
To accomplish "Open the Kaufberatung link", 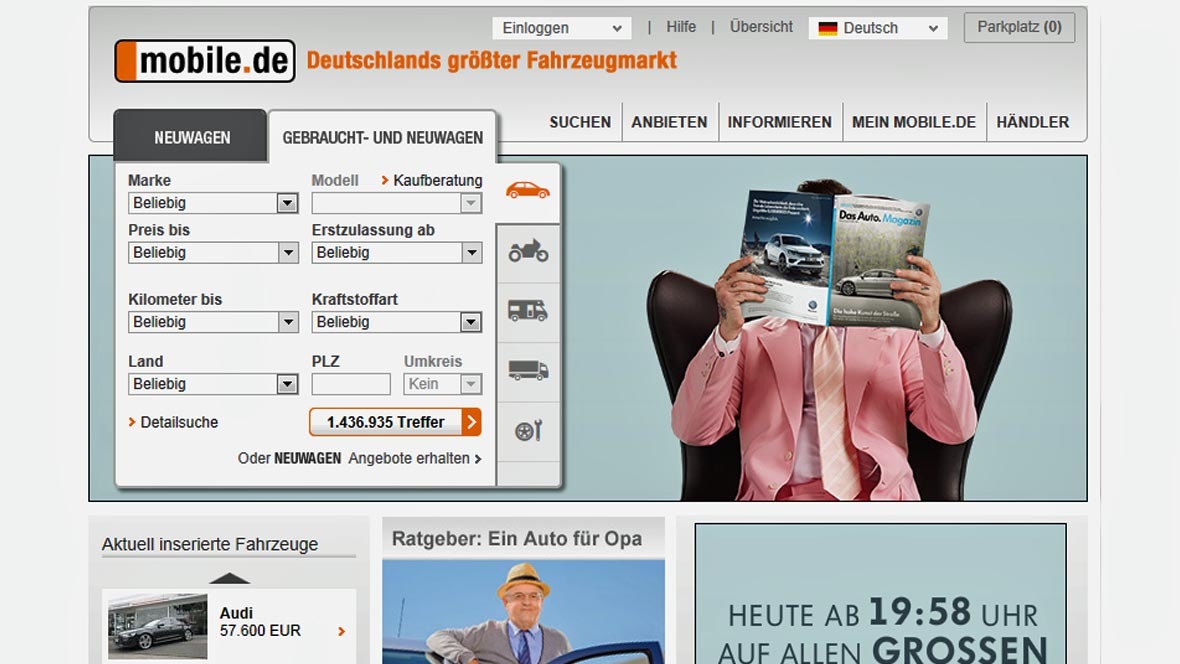I will (x=432, y=181).
